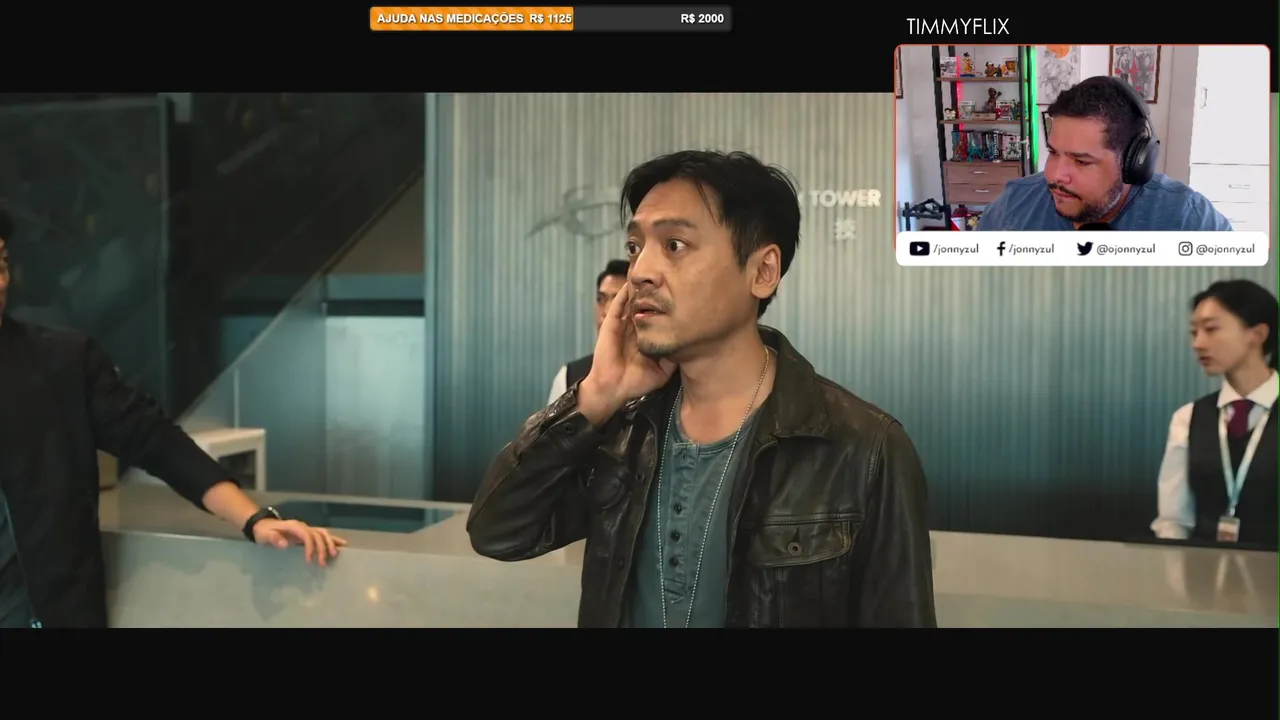Screen dimensions: 1280x720
Task: Click the streamer webcam feed
Action: point(1082,138)
